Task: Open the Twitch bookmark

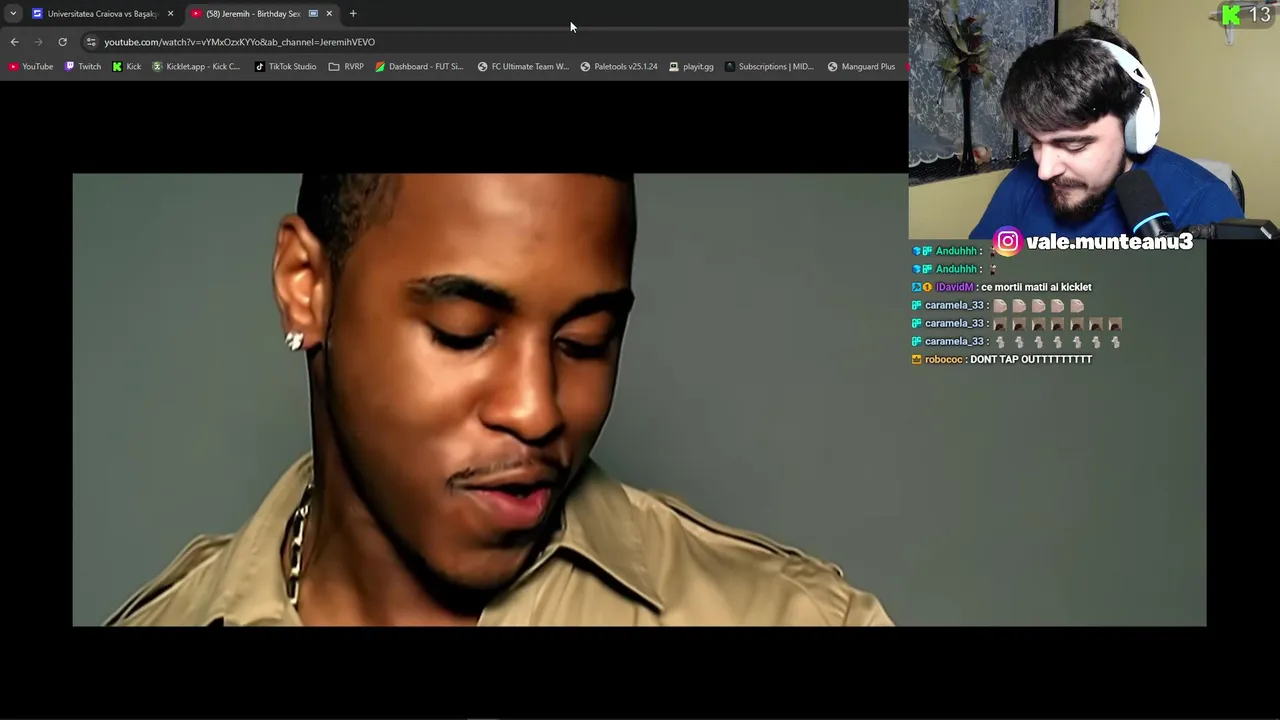Action: (x=83, y=67)
